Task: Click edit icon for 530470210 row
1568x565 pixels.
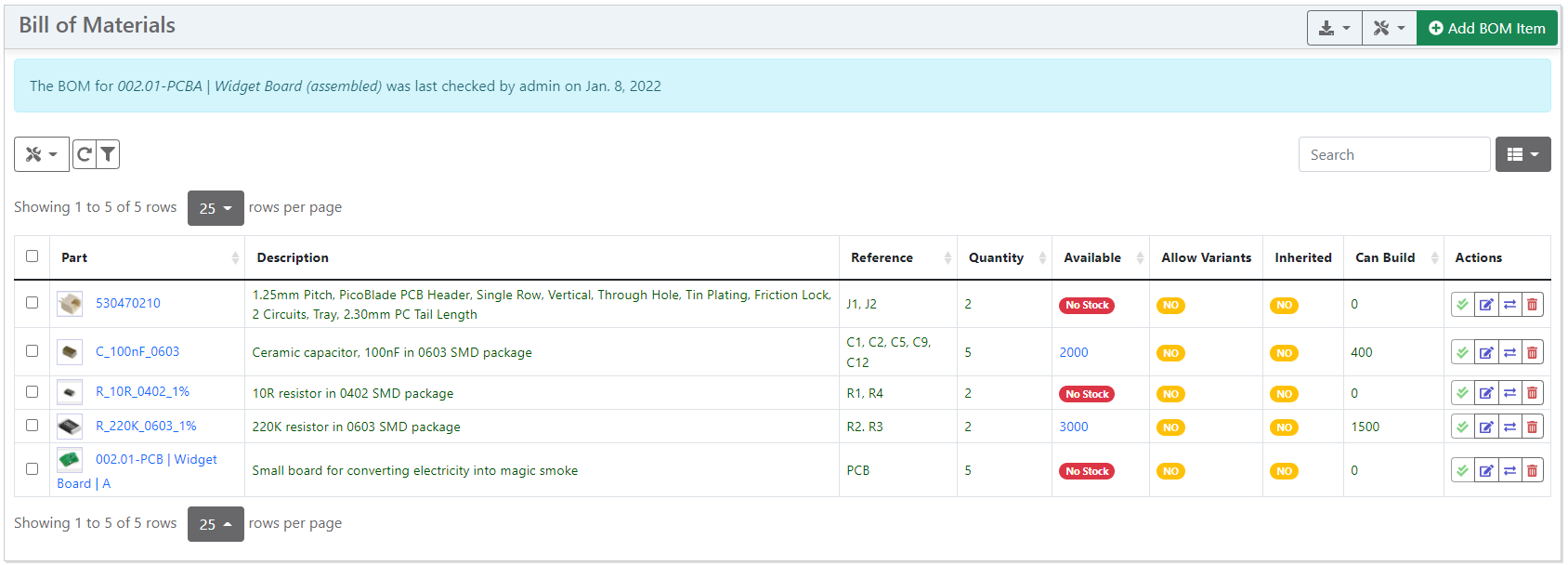Action: coord(1486,305)
